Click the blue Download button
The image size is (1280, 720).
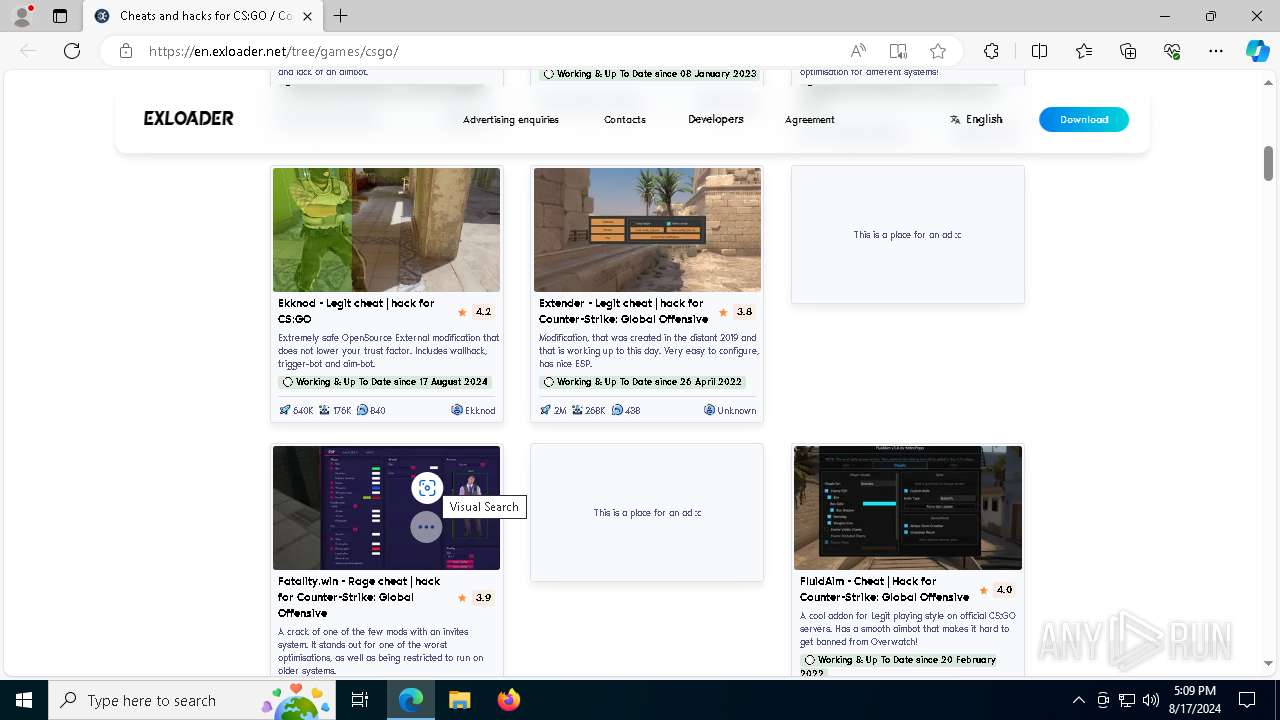point(1084,119)
